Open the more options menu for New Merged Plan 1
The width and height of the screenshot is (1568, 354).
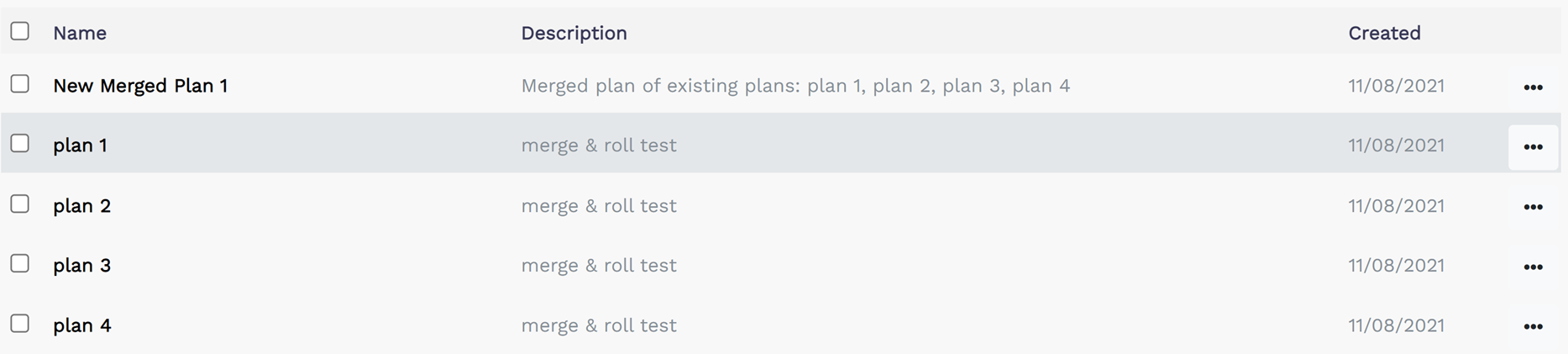point(1533,87)
